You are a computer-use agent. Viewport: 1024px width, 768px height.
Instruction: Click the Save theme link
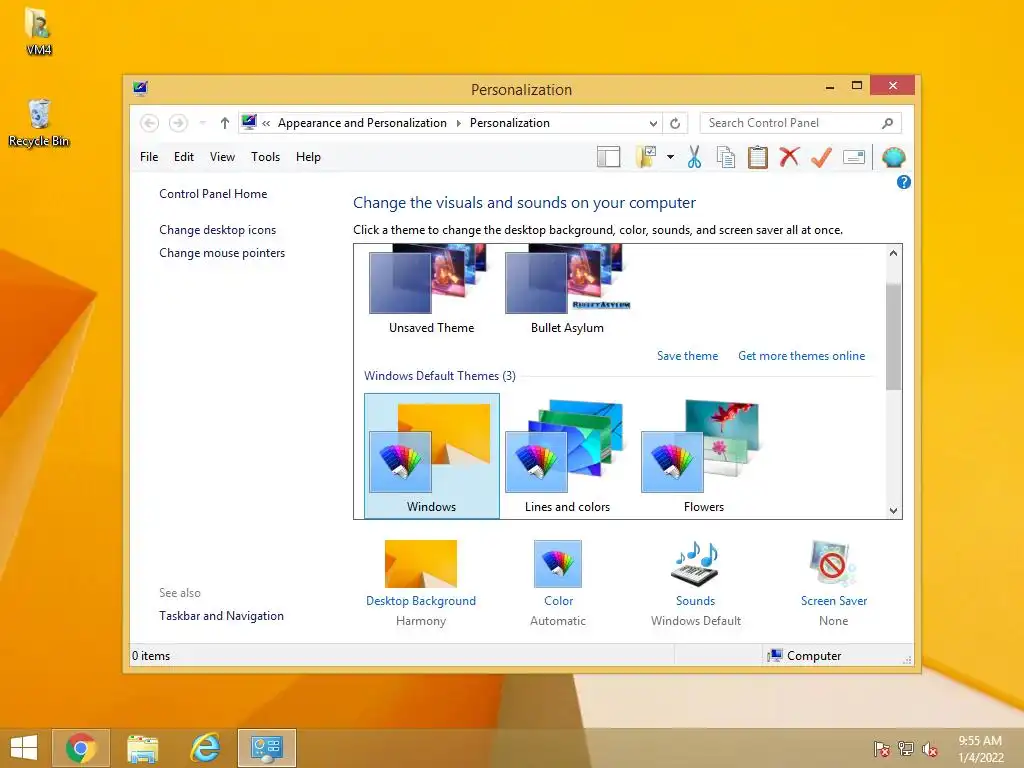coord(687,356)
